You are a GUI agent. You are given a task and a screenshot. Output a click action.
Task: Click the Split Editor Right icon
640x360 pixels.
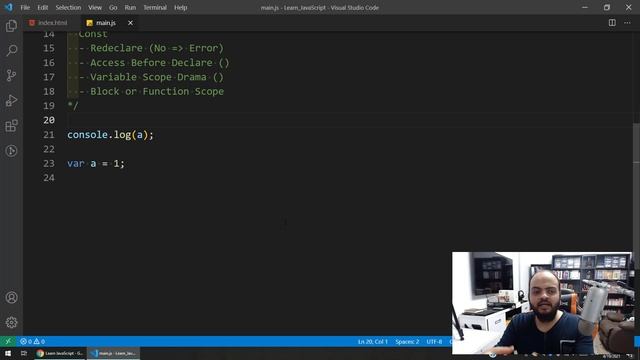coord(612,23)
